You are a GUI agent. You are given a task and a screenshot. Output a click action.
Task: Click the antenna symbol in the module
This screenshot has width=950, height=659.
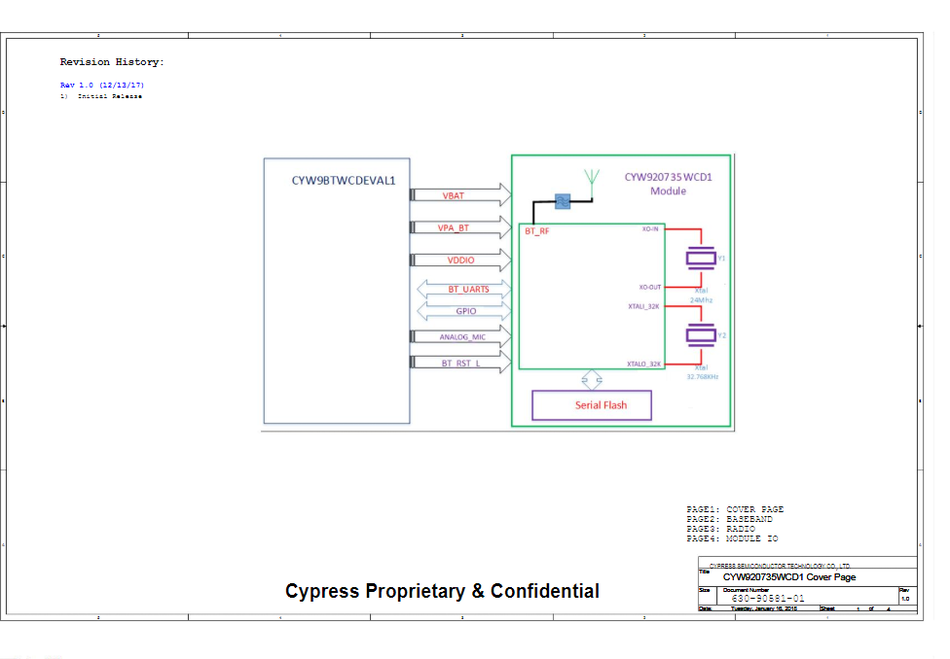591,180
